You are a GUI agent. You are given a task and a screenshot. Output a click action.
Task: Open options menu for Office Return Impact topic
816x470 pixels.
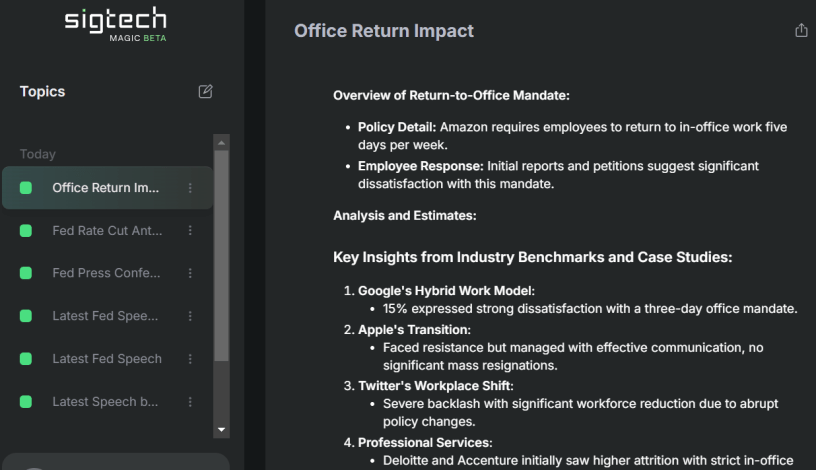pos(190,188)
